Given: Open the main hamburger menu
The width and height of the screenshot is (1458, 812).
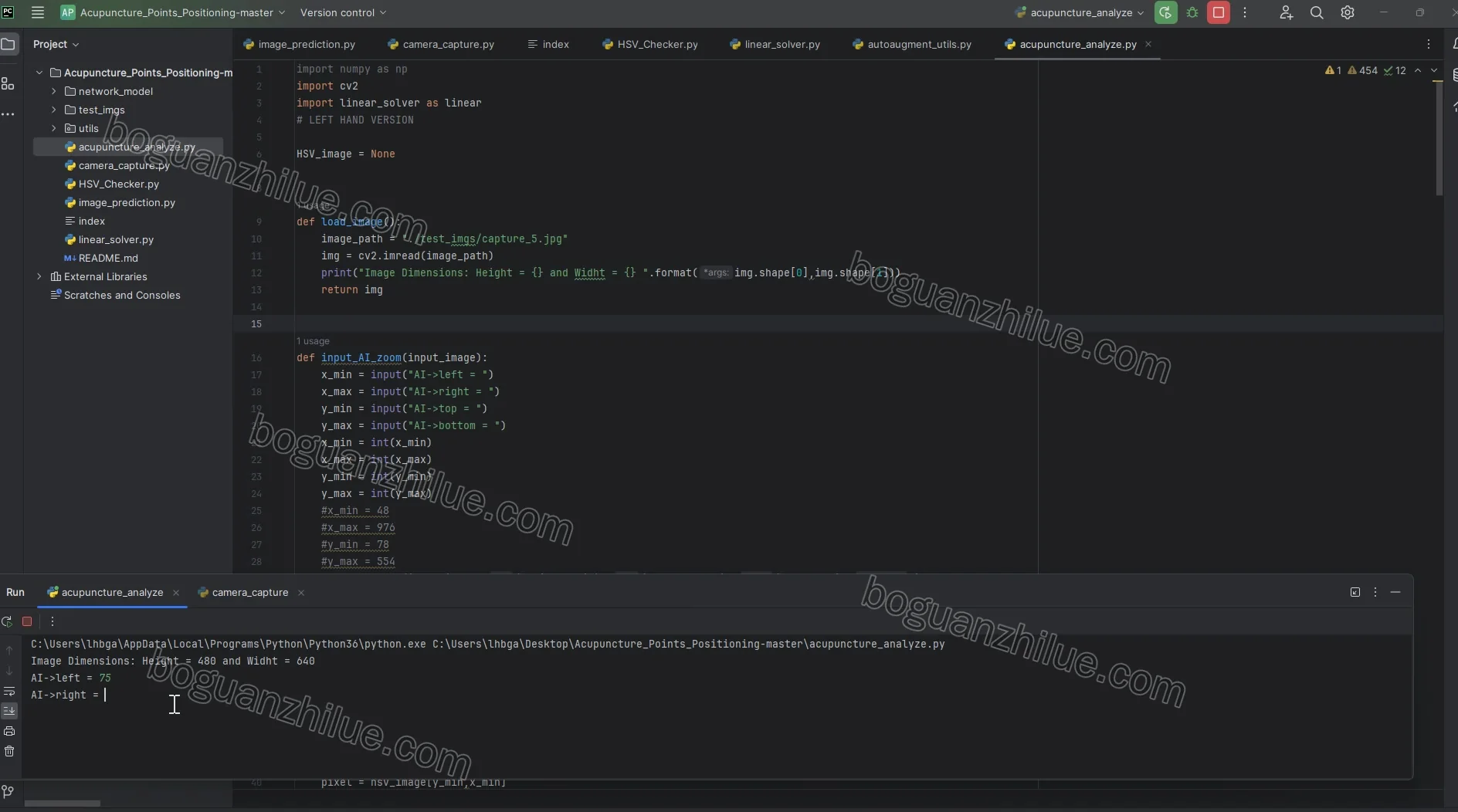Looking at the screenshot, I should [x=37, y=12].
